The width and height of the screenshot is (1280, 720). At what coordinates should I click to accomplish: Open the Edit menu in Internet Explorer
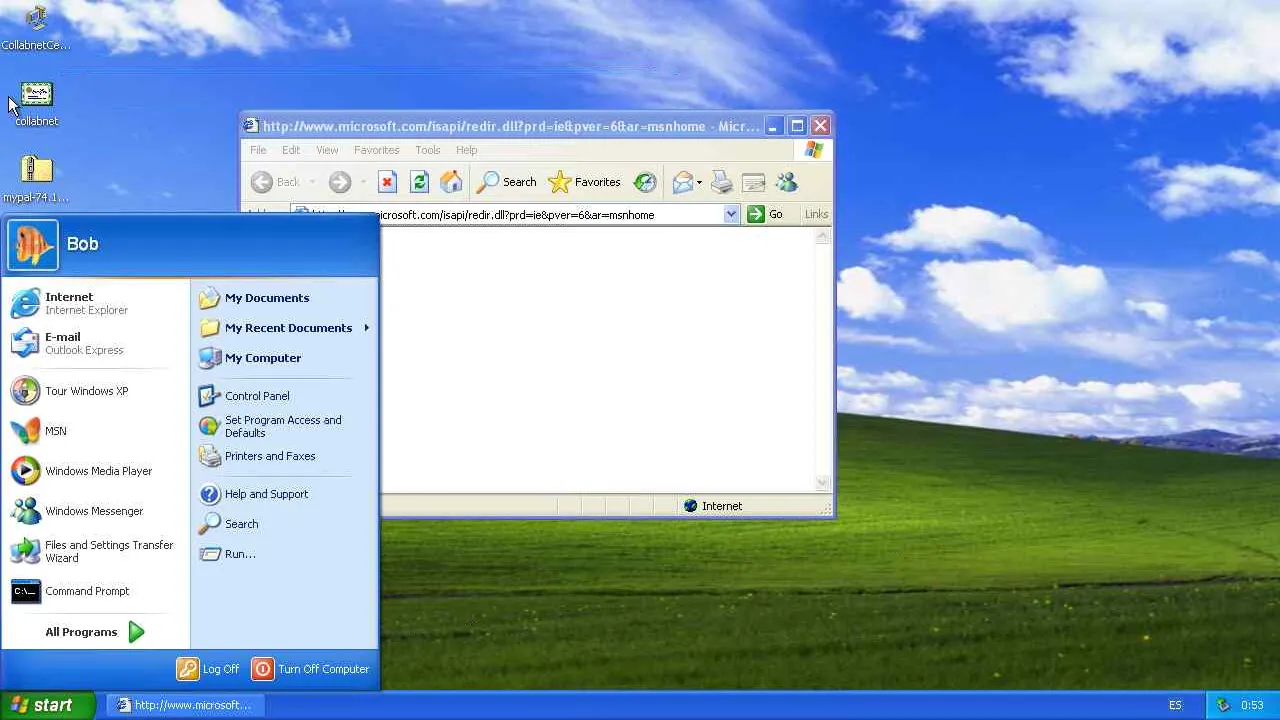coord(291,150)
